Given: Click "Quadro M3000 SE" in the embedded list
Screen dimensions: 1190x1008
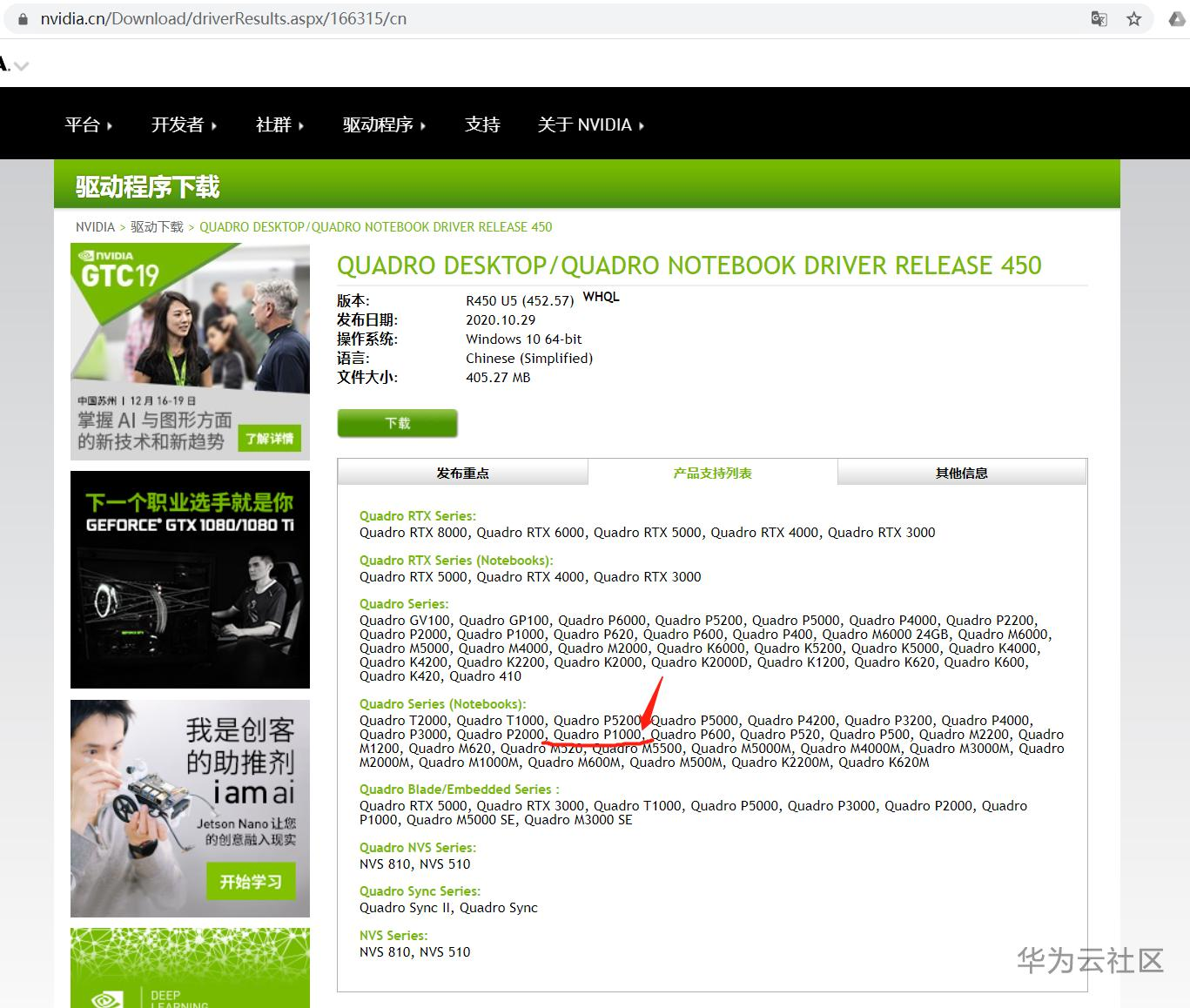Looking at the screenshot, I should tap(578, 820).
